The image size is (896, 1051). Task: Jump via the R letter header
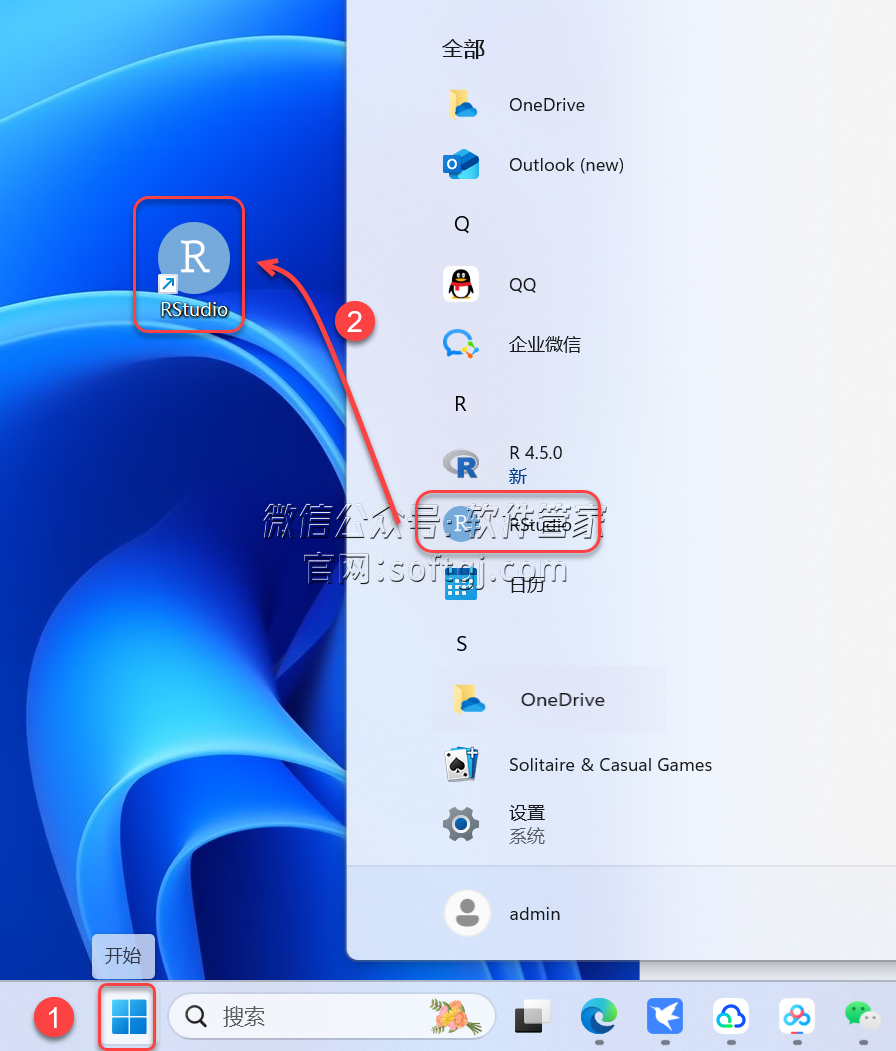[460, 404]
